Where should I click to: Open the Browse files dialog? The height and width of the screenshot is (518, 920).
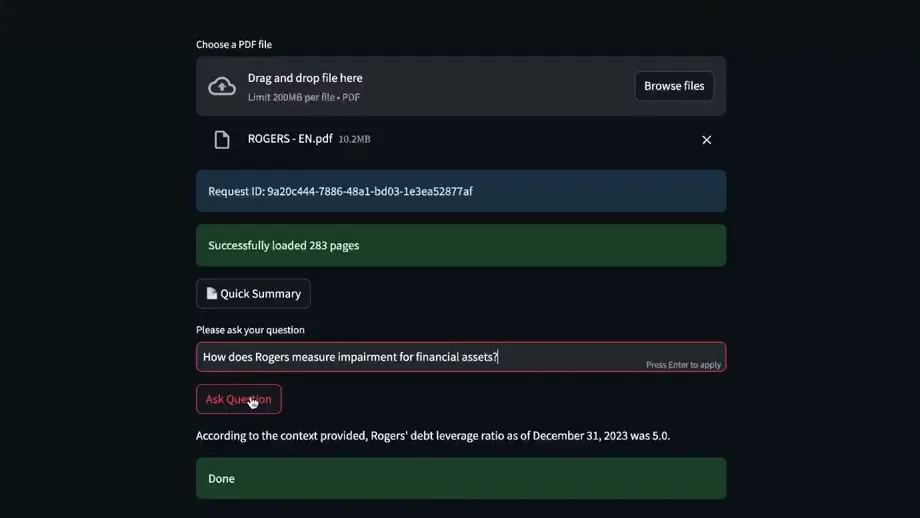point(674,86)
